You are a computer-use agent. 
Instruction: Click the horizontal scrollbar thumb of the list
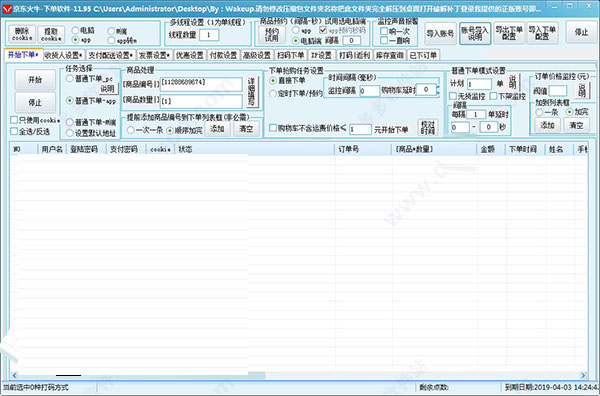[142, 375]
